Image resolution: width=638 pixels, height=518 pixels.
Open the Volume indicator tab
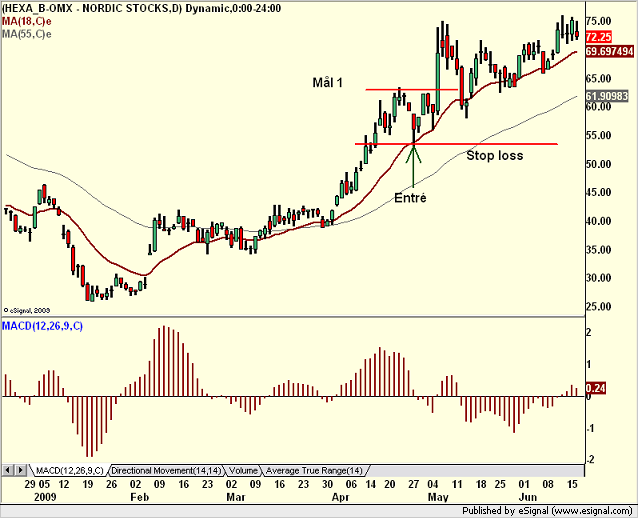click(x=243, y=470)
